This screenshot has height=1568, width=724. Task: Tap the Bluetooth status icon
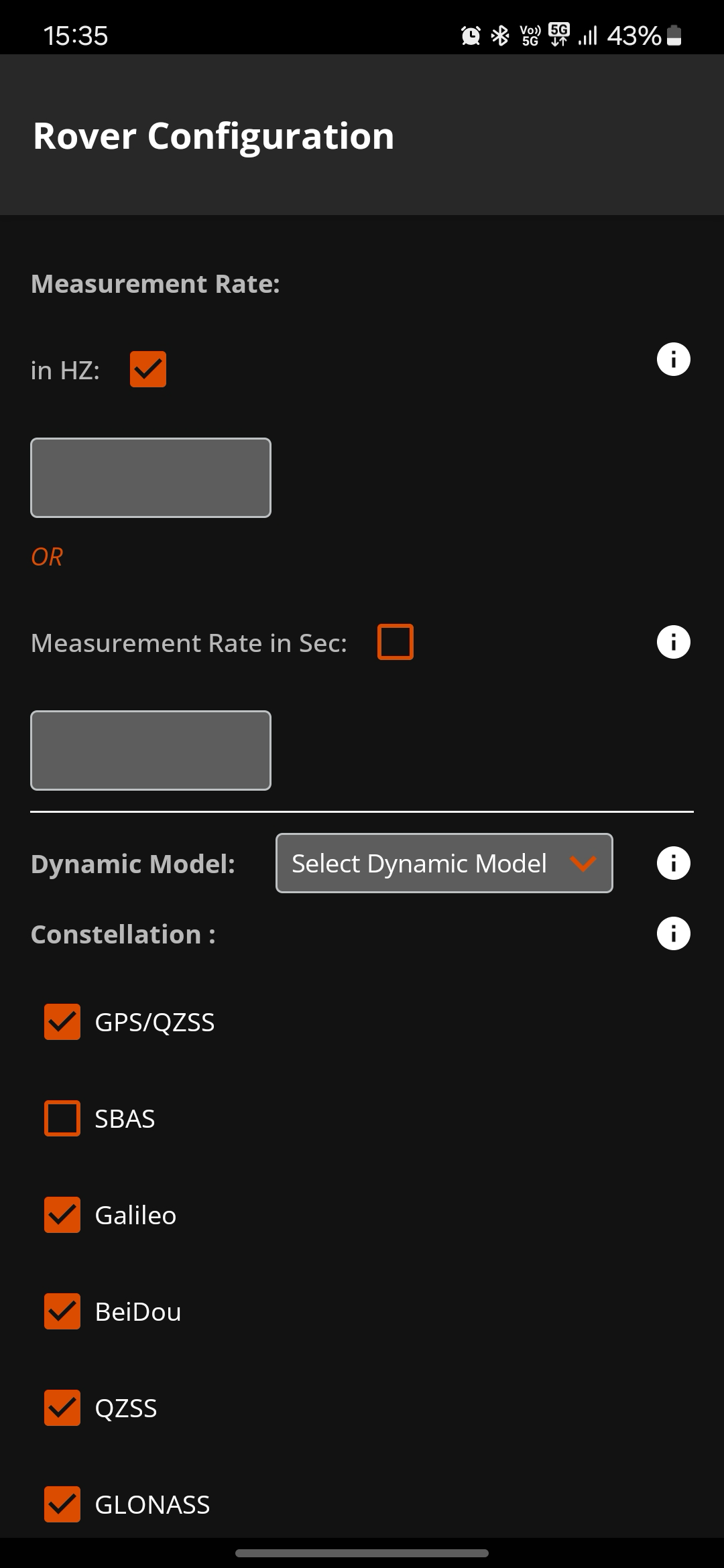500,36
